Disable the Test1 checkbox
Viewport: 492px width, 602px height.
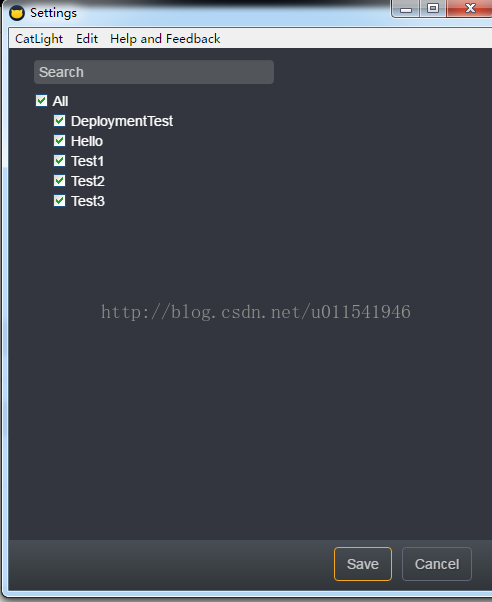tap(60, 160)
